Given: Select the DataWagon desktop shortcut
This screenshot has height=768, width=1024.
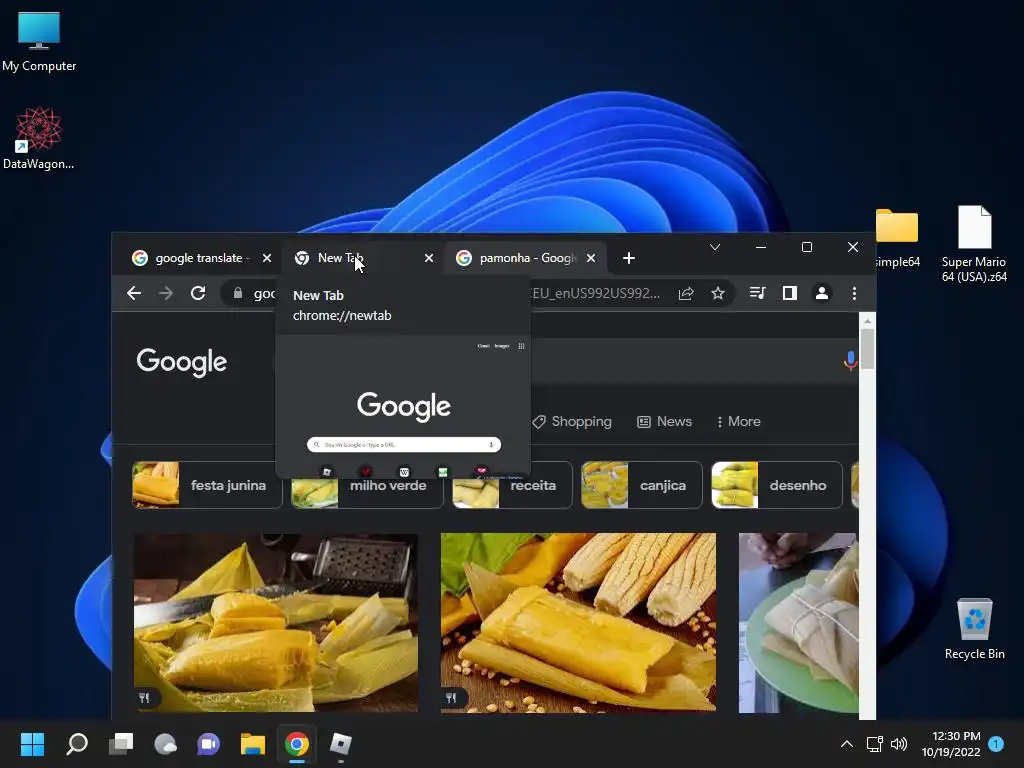Looking at the screenshot, I should point(39,138).
